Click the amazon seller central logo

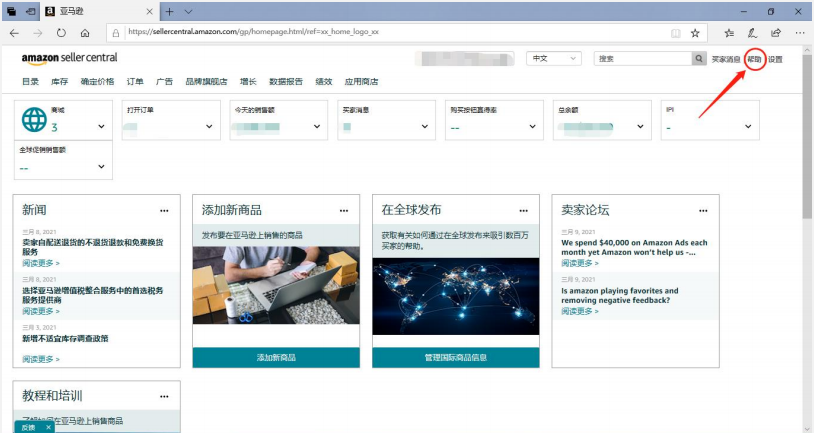70,58
